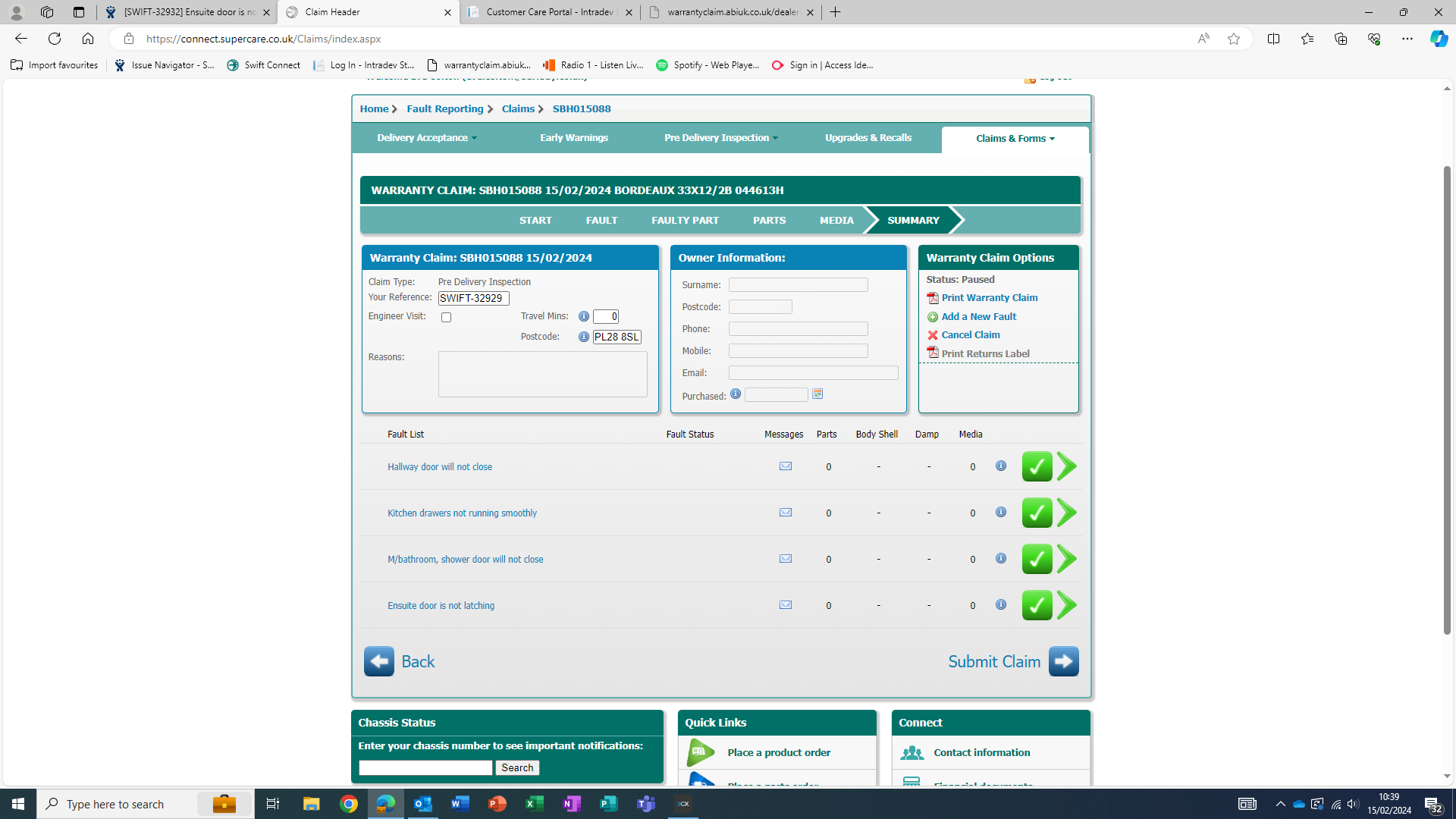Open the Claims & Forms dropdown tab
1456x819 pixels.
(x=1015, y=139)
